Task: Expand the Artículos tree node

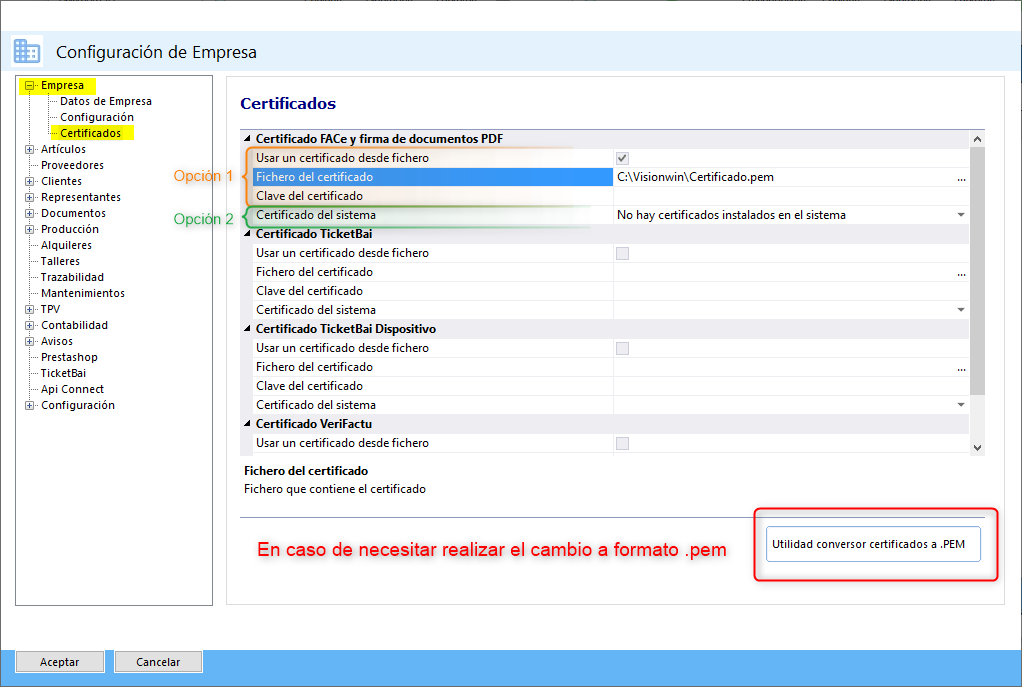Action: click(29, 149)
